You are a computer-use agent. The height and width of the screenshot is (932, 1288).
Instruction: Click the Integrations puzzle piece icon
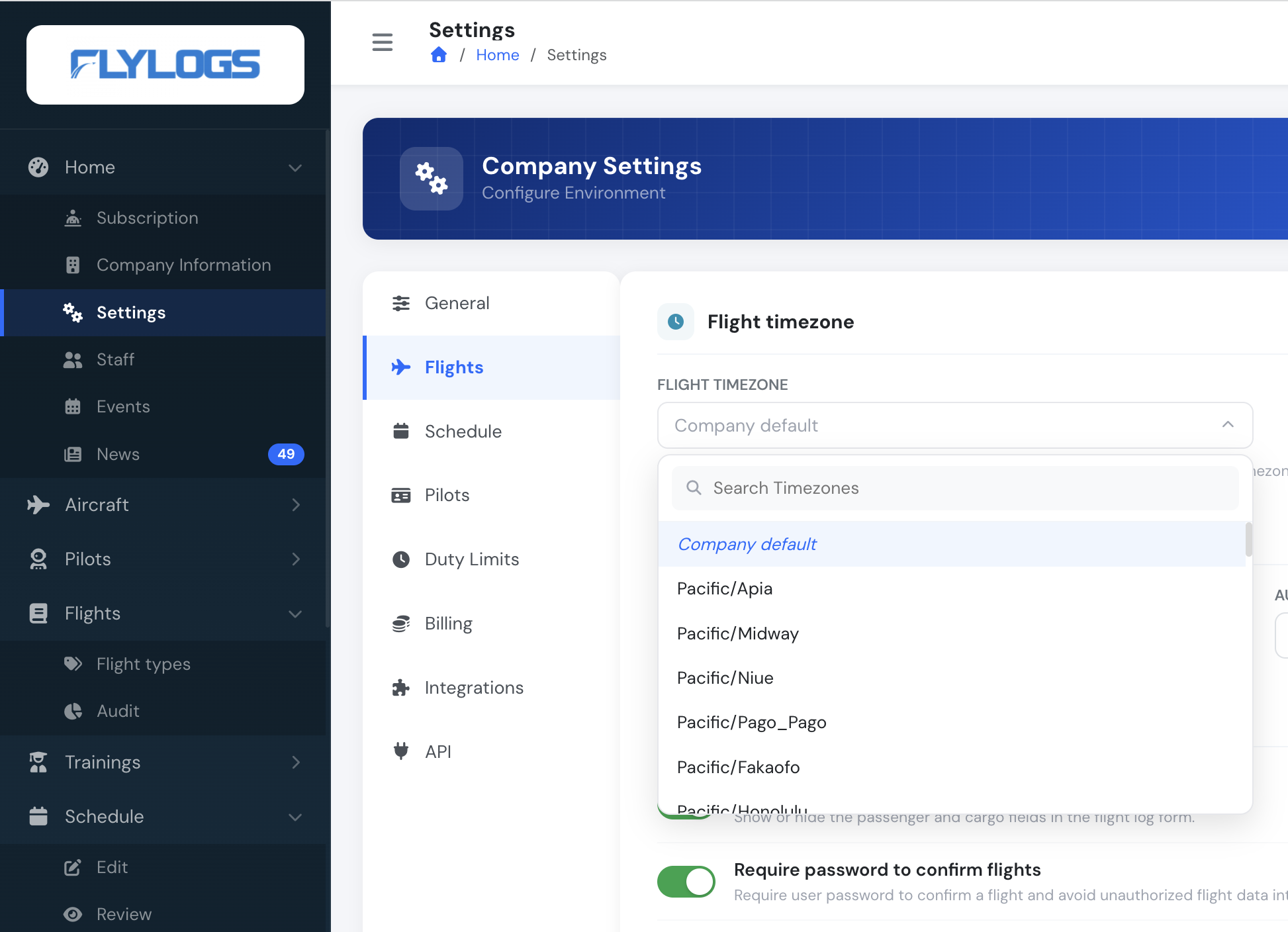coord(401,688)
